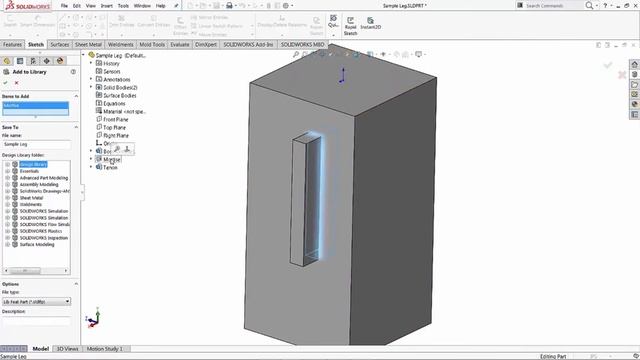Screen dimensions: 640x360
Task: Open the ConfigurationManager tab icon
Action: [33, 61]
